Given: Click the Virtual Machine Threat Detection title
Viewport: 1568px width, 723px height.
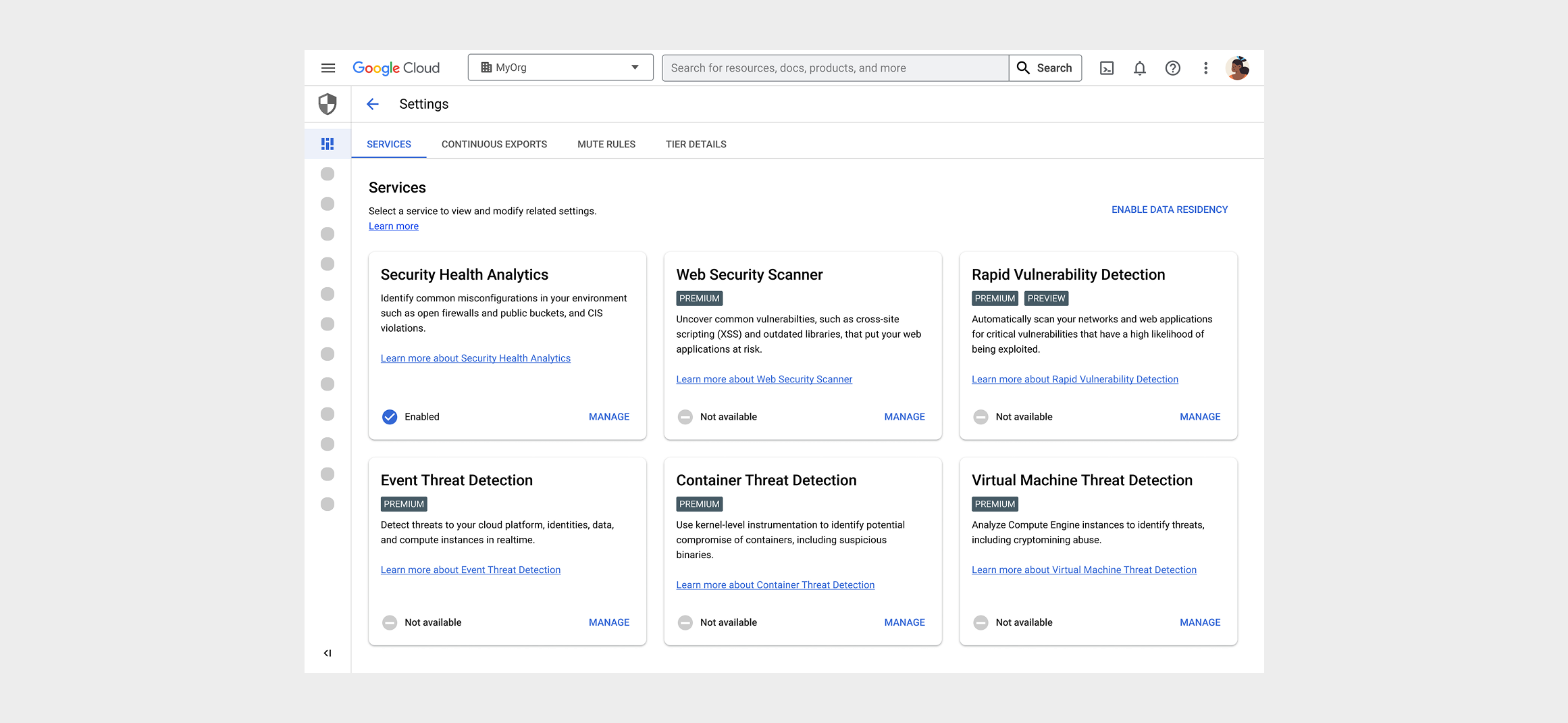Looking at the screenshot, I should 1082,480.
